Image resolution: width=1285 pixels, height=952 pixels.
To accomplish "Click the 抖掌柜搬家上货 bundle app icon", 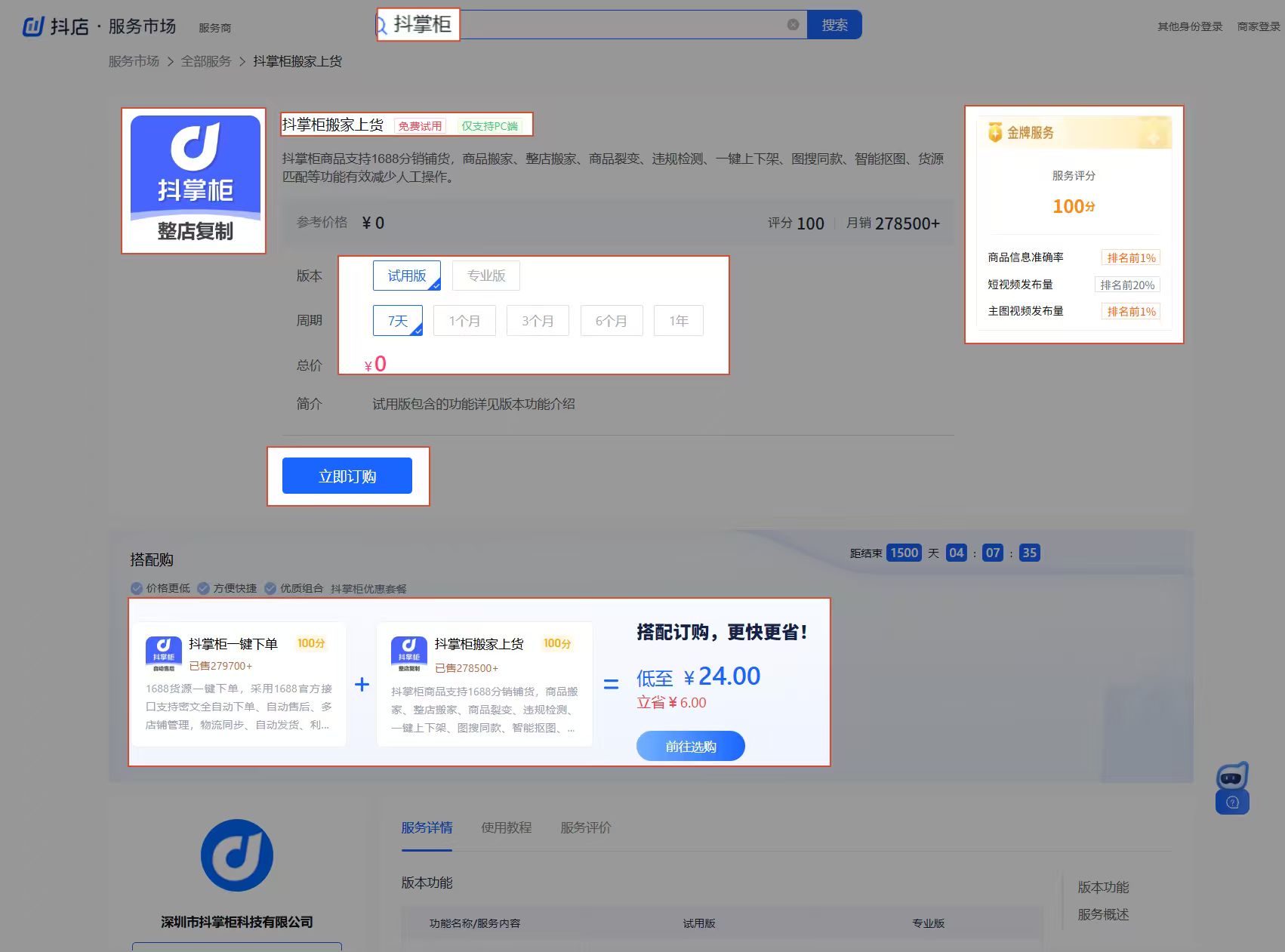I will [x=409, y=653].
